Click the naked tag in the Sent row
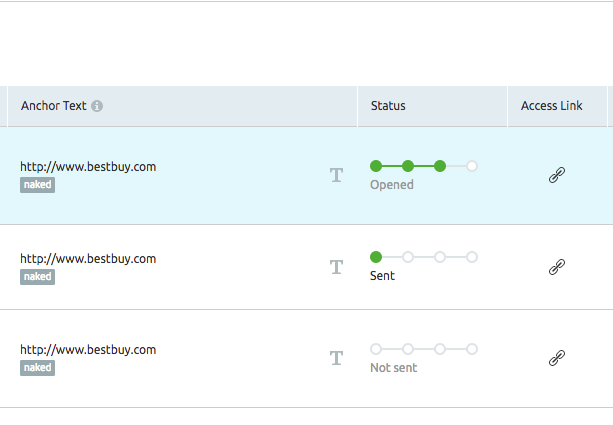The image size is (613, 425). [38, 276]
